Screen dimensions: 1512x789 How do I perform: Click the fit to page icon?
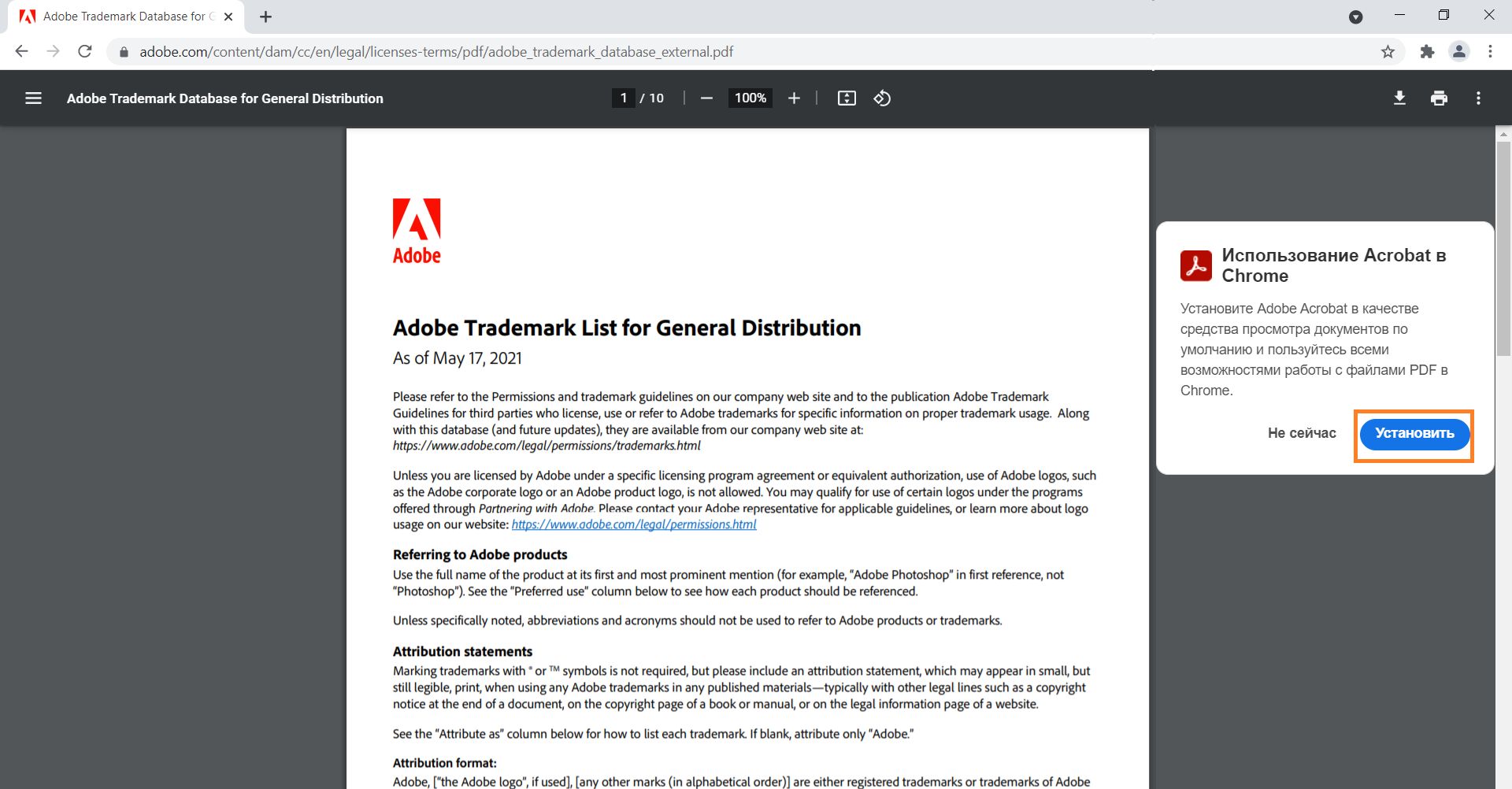click(847, 98)
